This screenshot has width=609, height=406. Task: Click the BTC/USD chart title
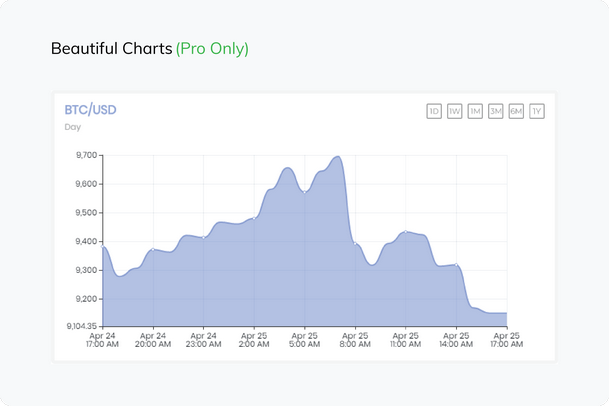(90, 109)
